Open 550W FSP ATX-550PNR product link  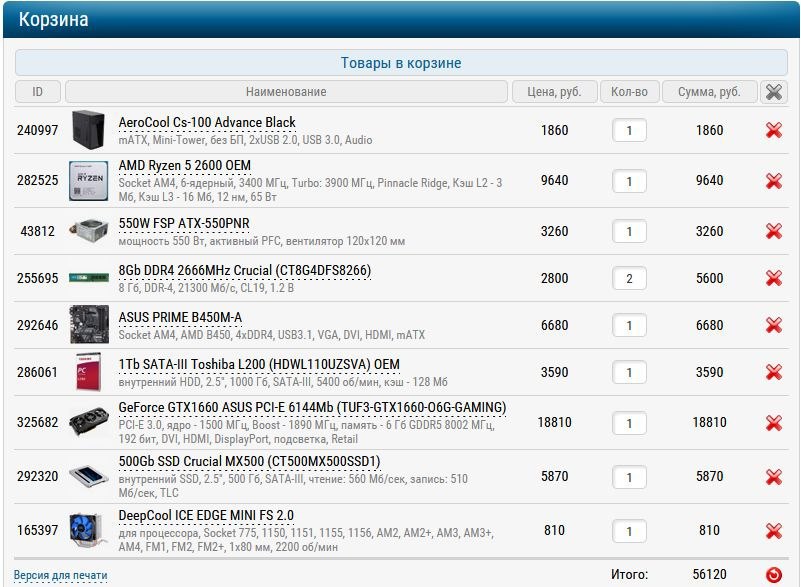click(184, 224)
